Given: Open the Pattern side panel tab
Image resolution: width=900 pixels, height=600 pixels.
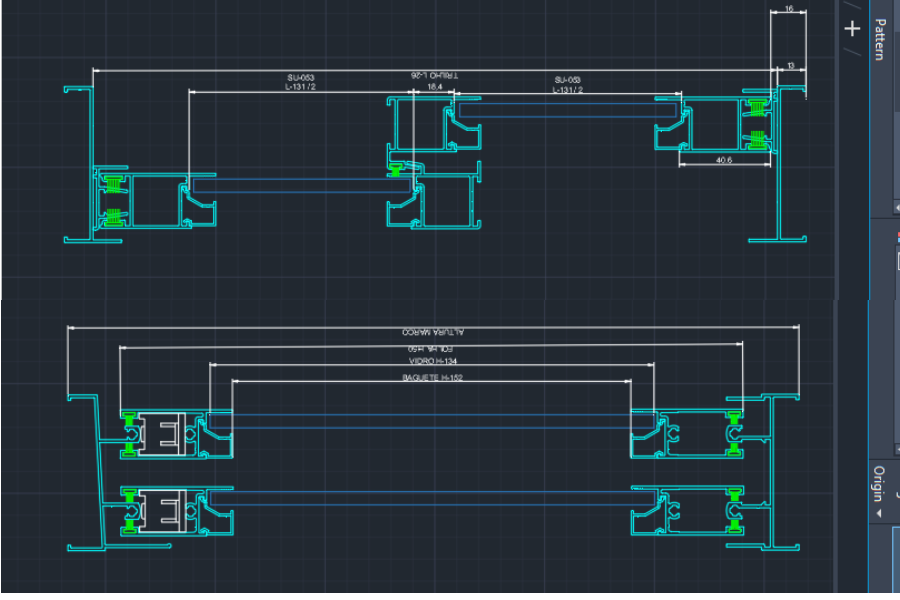Looking at the screenshot, I should [x=880, y=40].
